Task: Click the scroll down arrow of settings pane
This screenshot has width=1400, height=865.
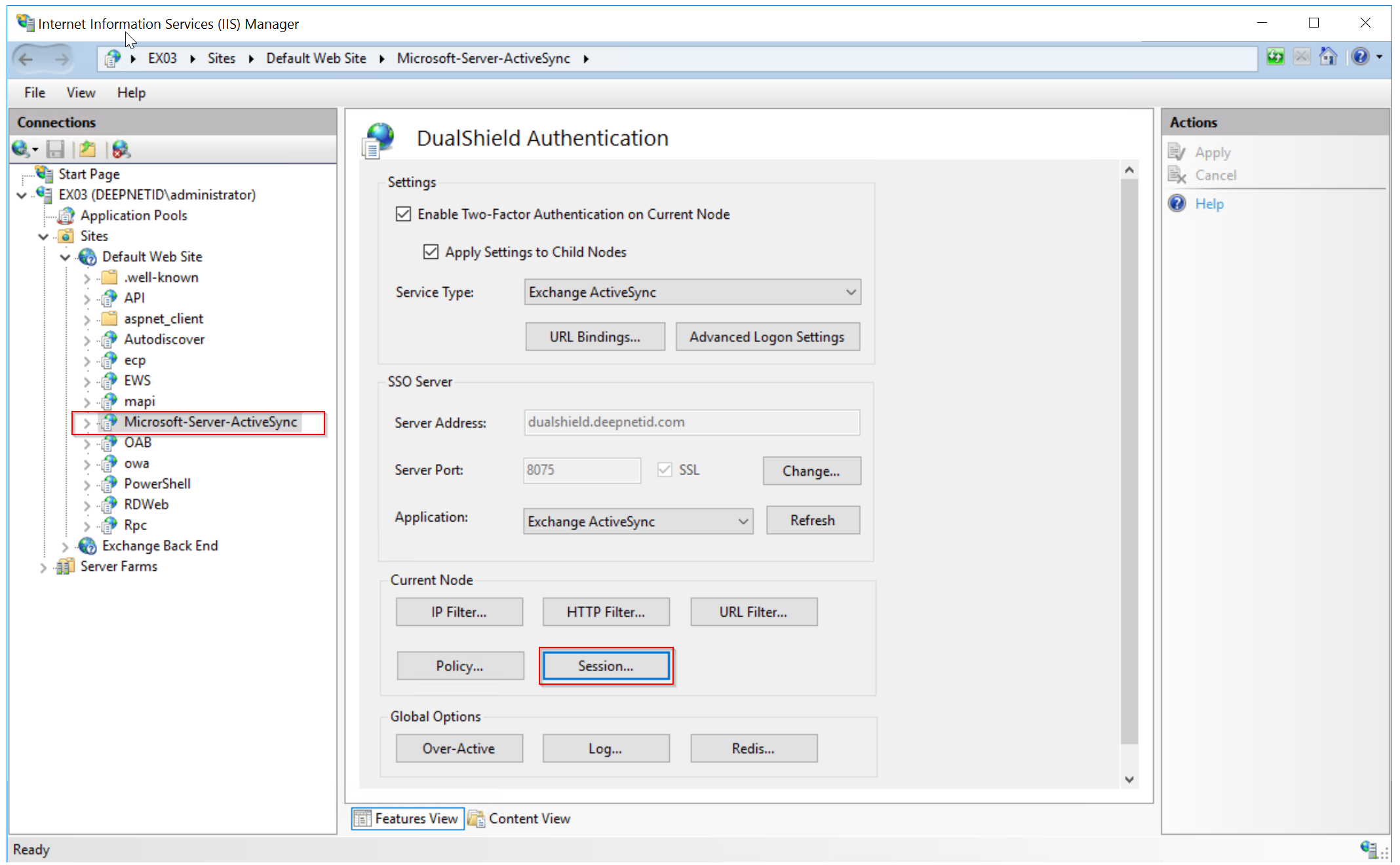Action: tap(1129, 779)
